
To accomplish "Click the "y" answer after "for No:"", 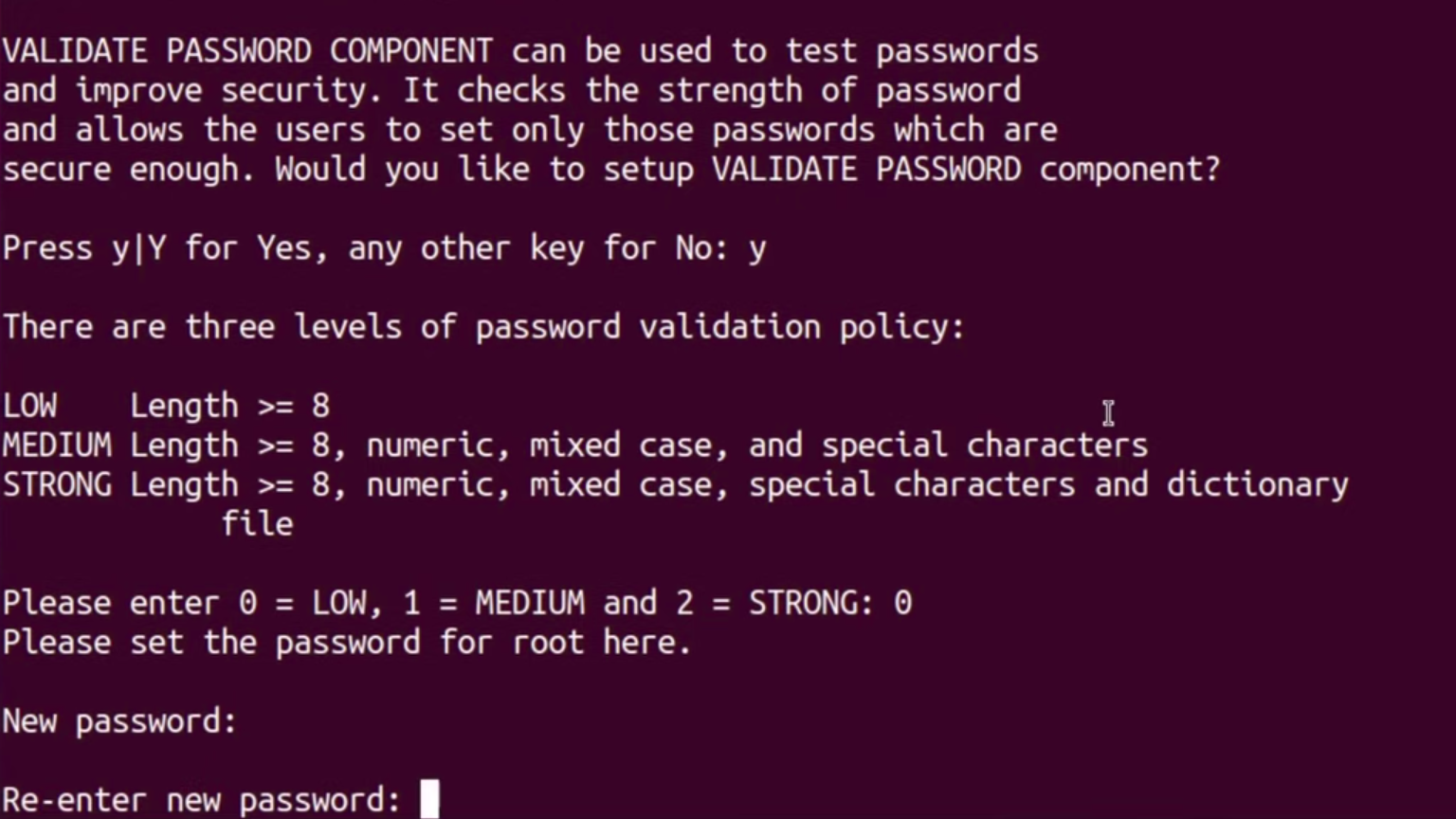I will [x=756, y=249].
